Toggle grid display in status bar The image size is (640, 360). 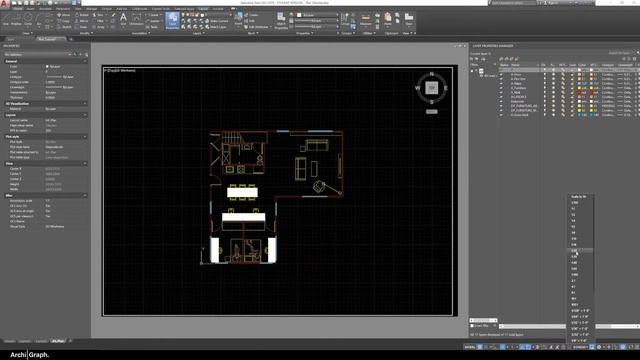point(480,347)
